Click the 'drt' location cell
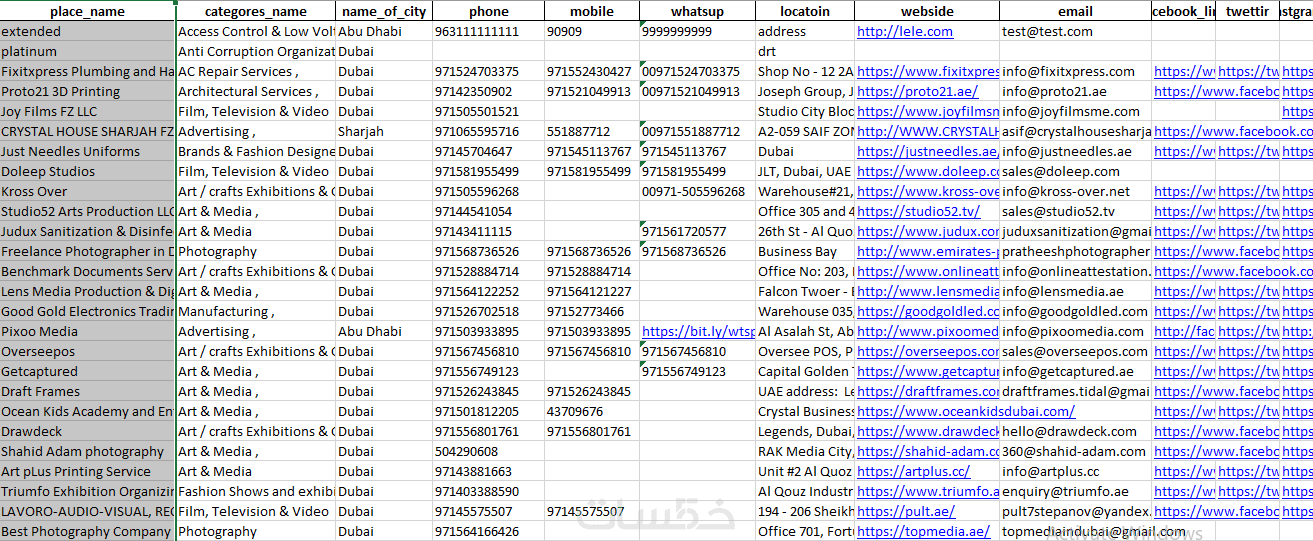1313x541 pixels. point(805,51)
